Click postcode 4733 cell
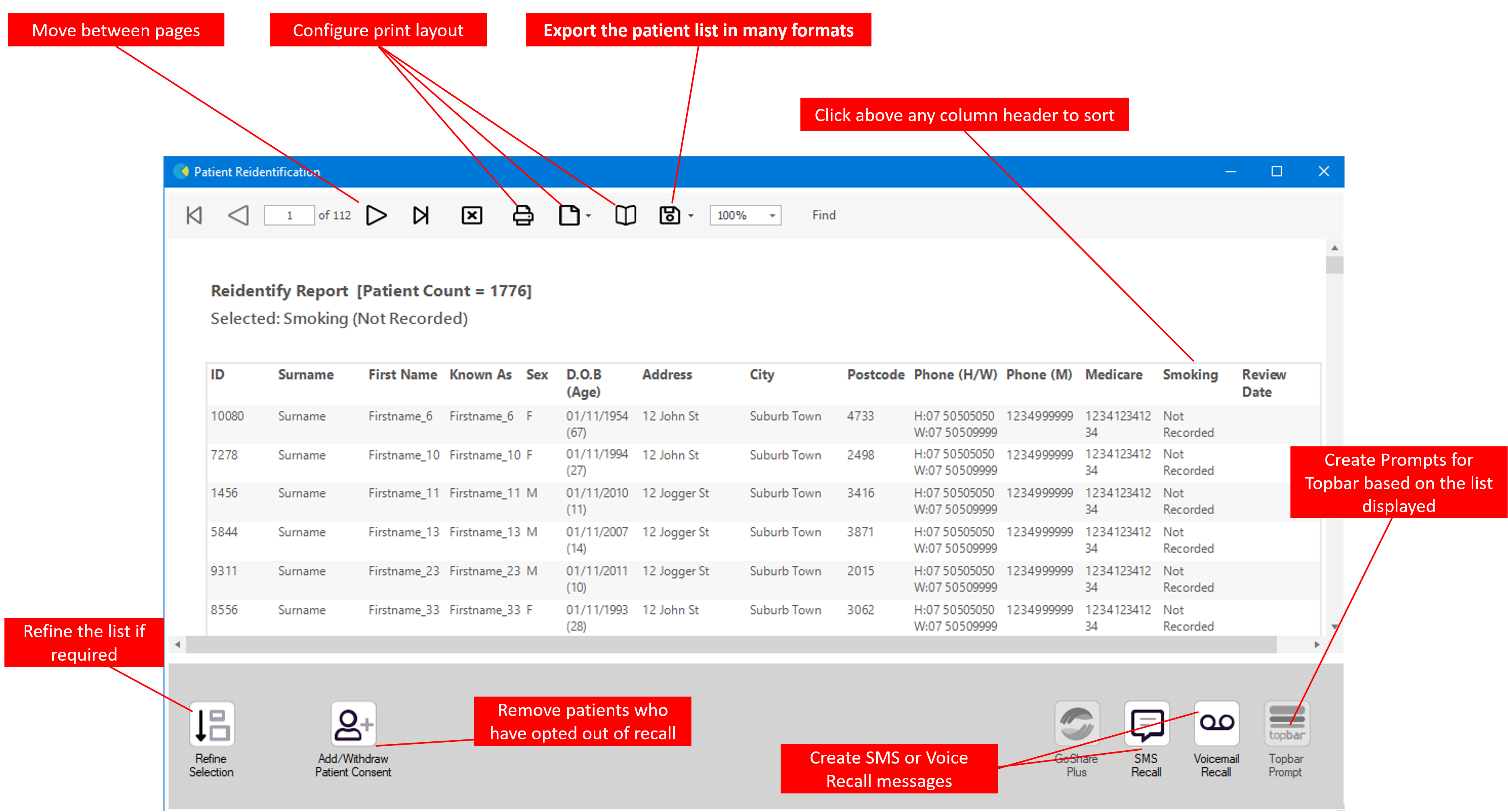This screenshot has width=1508, height=812. tap(860, 416)
